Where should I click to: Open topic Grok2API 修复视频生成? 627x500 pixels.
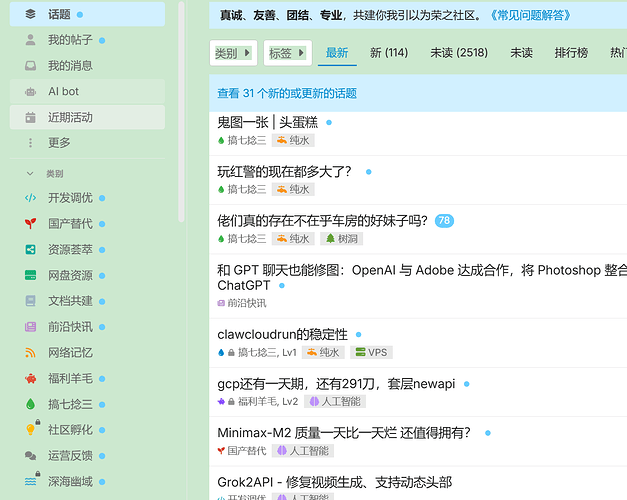(x=335, y=482)
